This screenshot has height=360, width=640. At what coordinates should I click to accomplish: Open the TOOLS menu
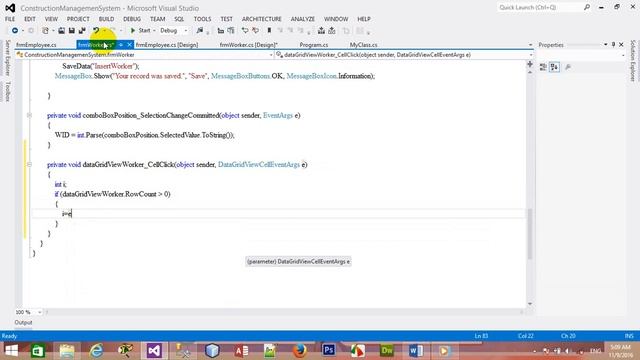tap(202, 19)
